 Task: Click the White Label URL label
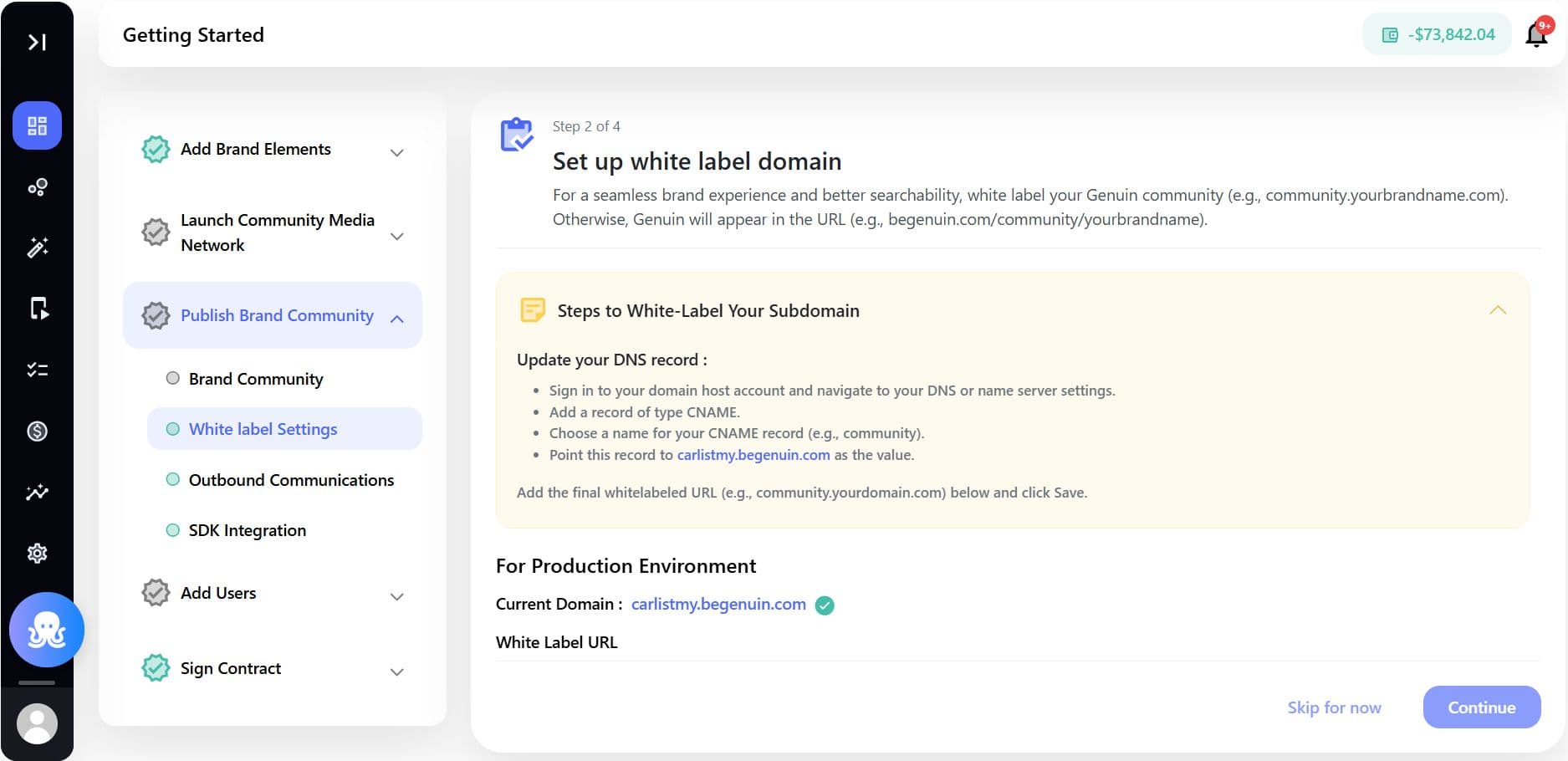point(557,642)
